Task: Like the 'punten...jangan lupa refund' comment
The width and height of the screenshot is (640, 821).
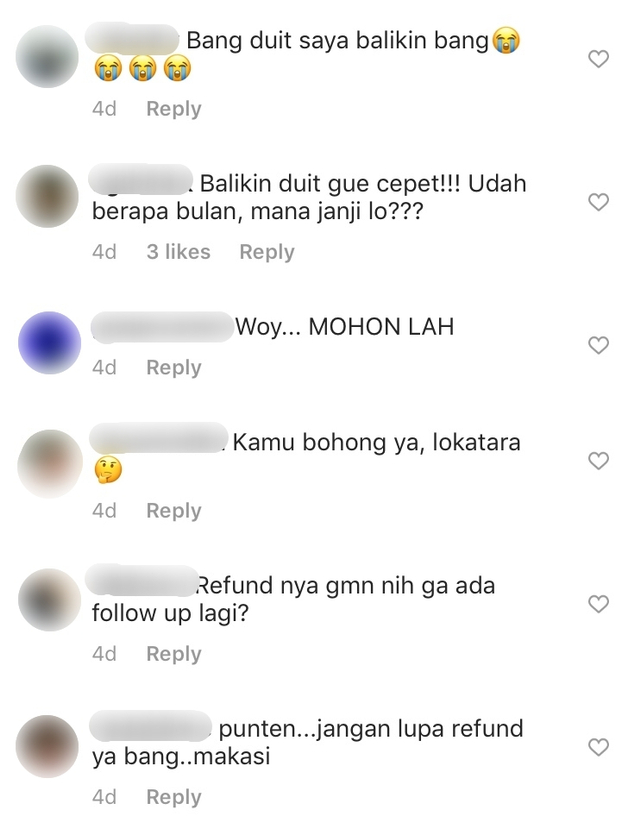Action: pos(598,747)
